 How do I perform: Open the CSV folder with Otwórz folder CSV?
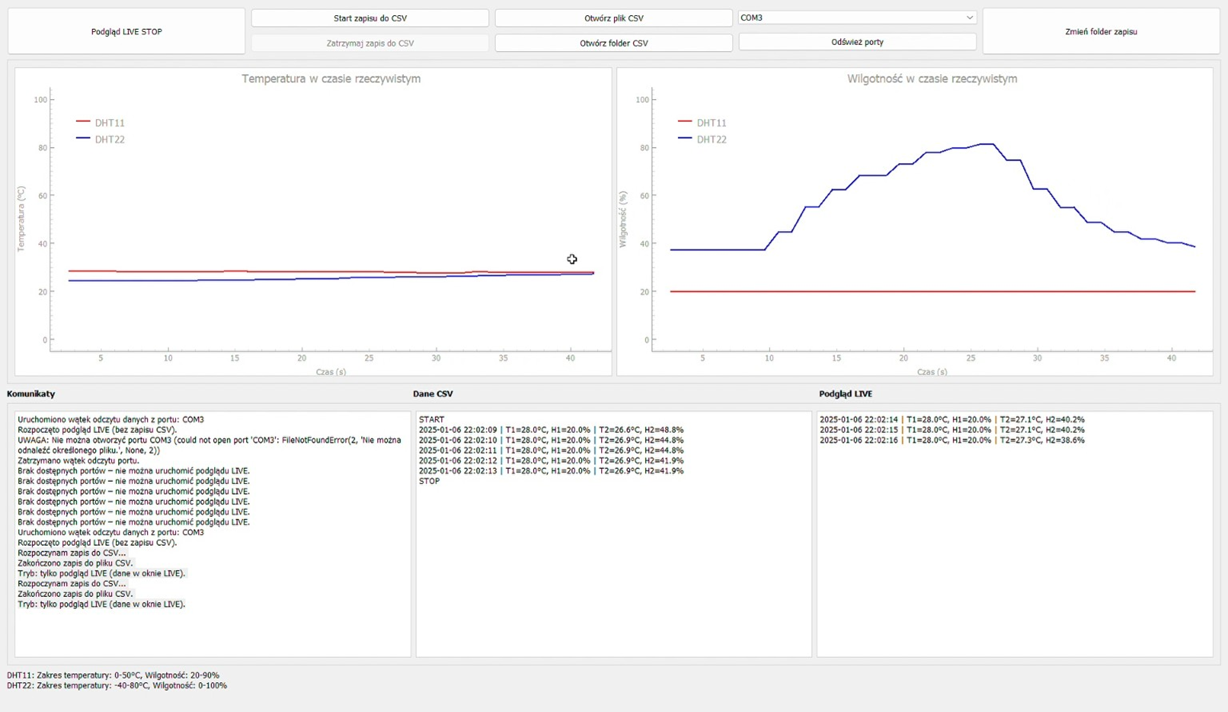pos(613,43)
